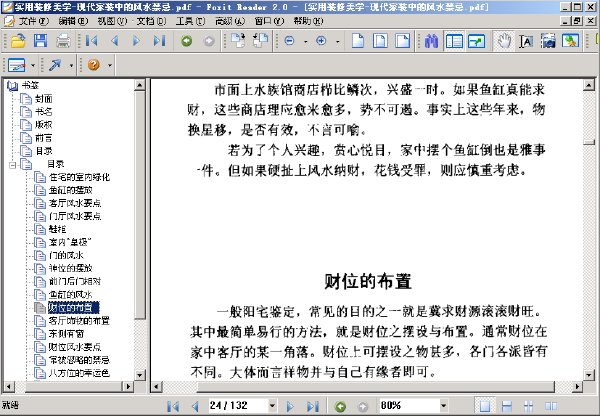Screen dimensions: 600x416
Task: Jump to last page in top toolbar
Action: pos(159,41)
